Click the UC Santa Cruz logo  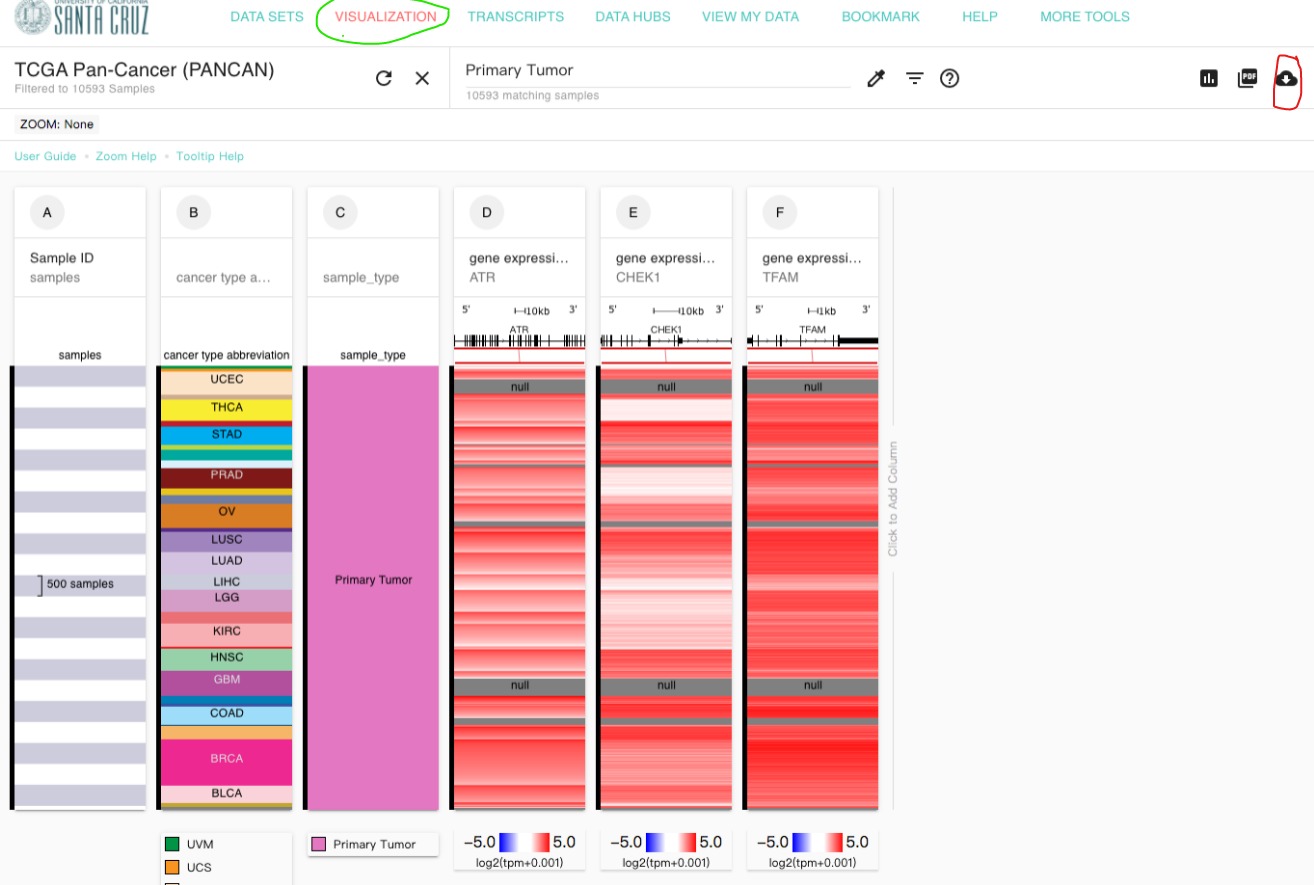[82, 17]
